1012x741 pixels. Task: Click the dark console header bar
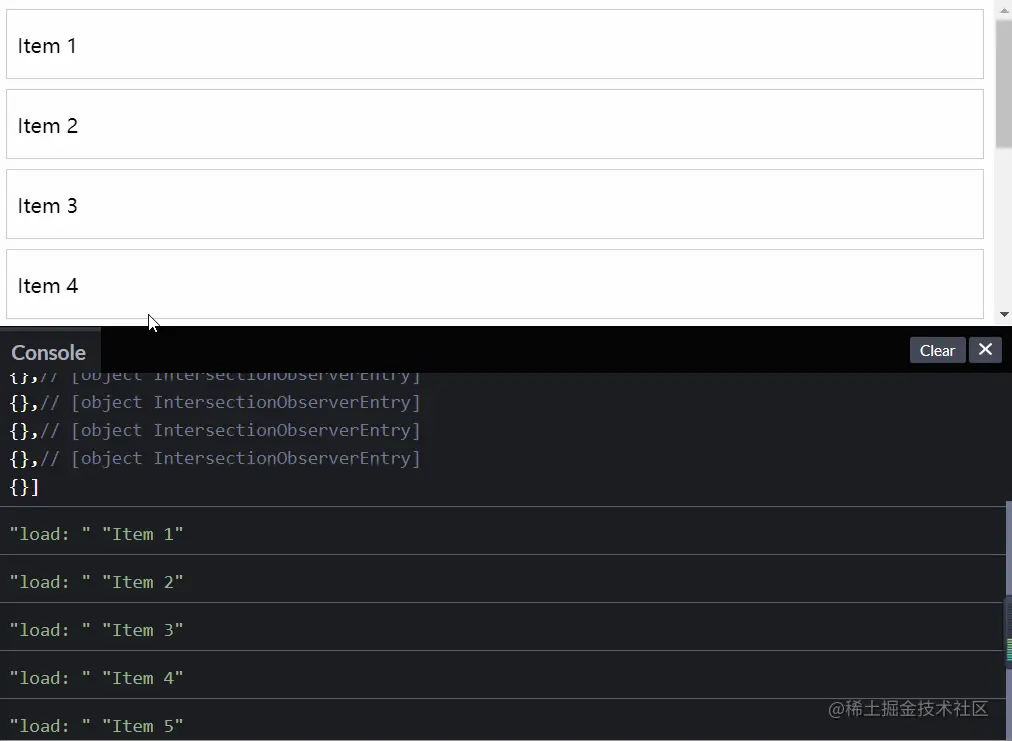pos(500,351)
